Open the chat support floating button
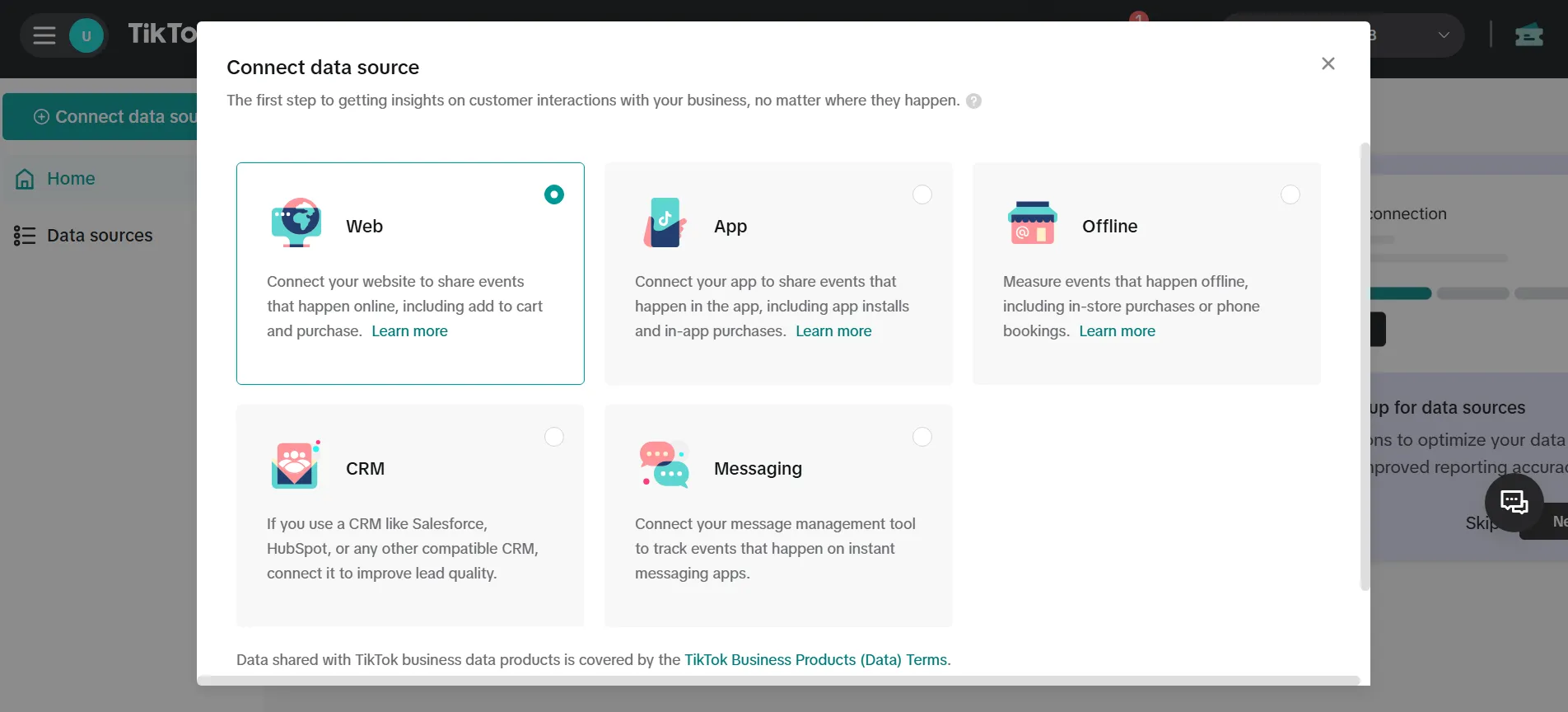The width and height of the screenshot is (1568, 712). click(x=1514, y=502)
